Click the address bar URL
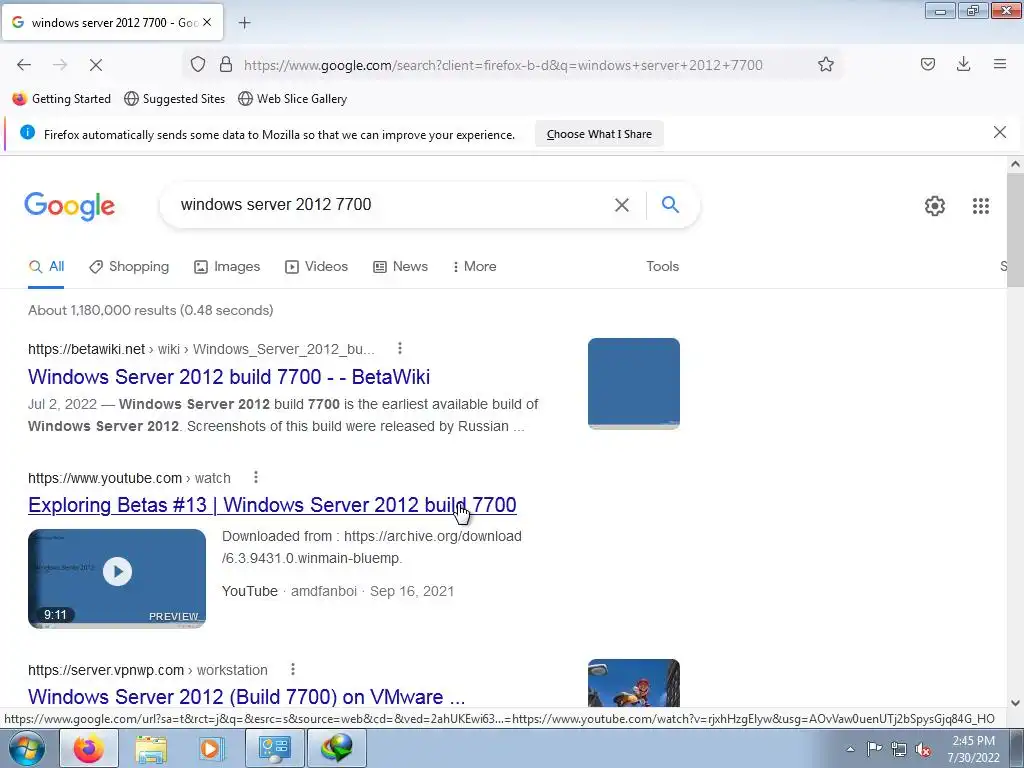 [503, 65]
